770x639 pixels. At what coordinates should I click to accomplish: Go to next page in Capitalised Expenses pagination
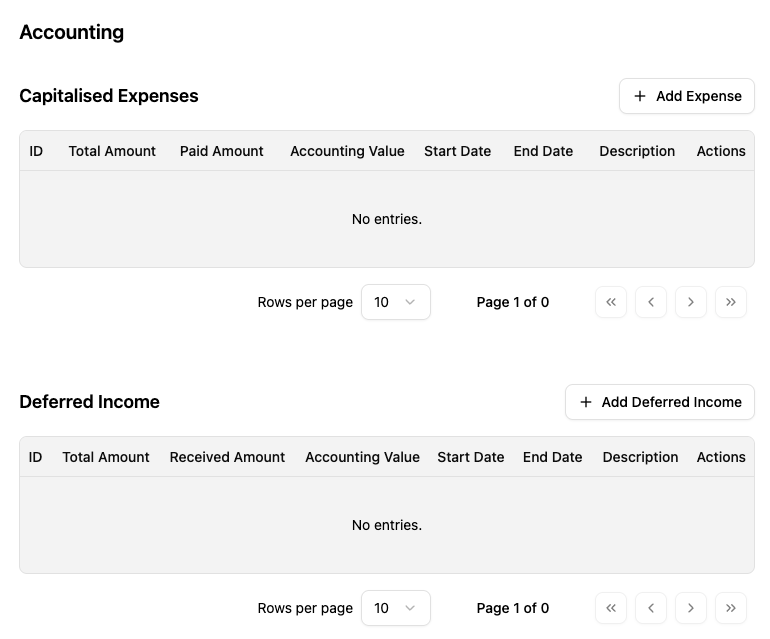tap(691, 302)
